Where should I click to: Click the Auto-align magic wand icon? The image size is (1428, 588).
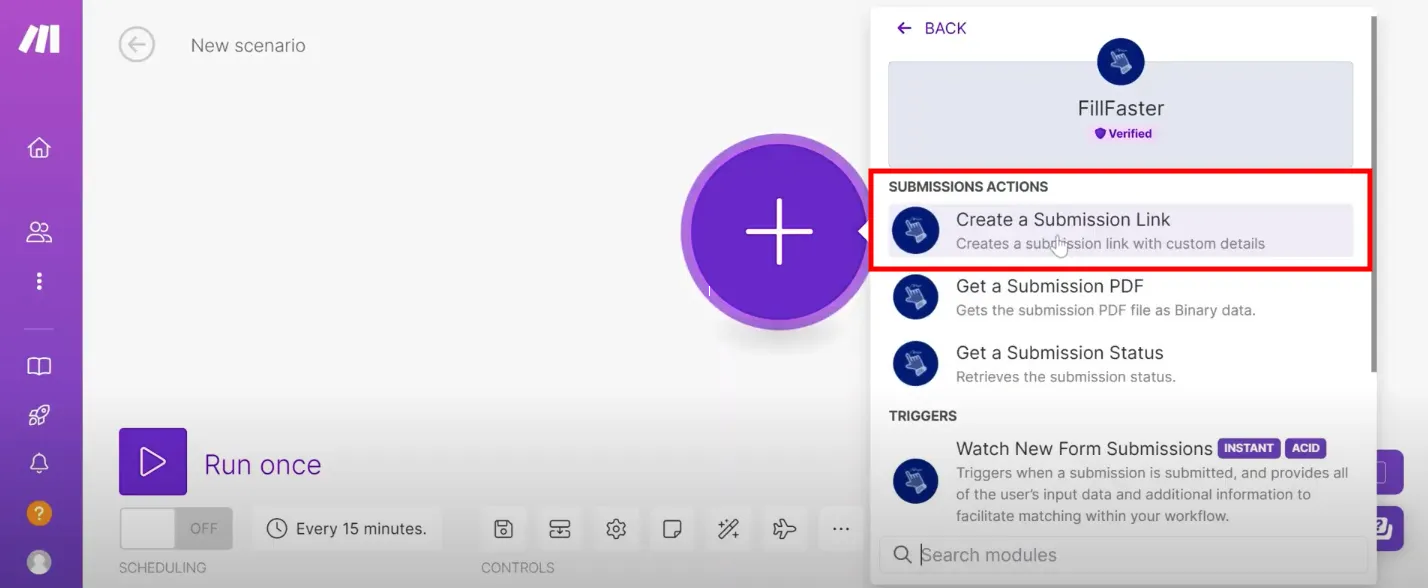(x=728, y=529)
